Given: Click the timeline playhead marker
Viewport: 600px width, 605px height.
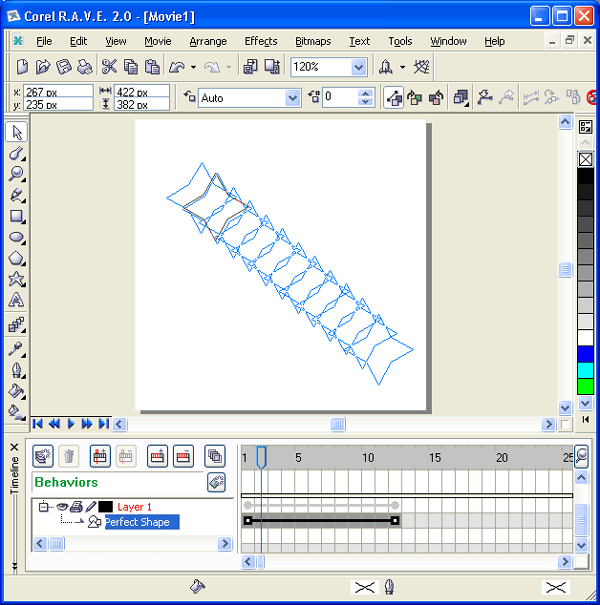Looking at the screenshot, I should (x=261, y=457).
